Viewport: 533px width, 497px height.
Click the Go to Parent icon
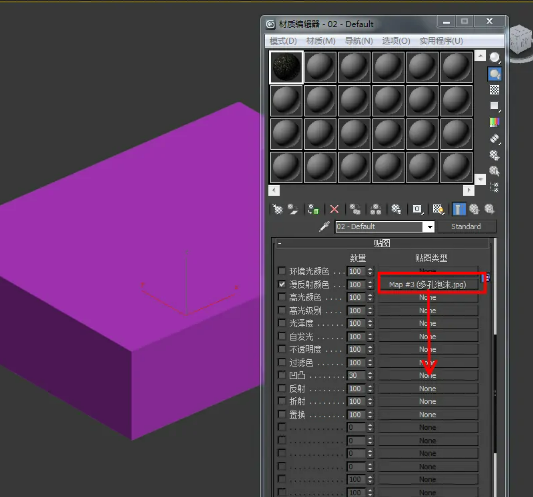coord(474,209)
